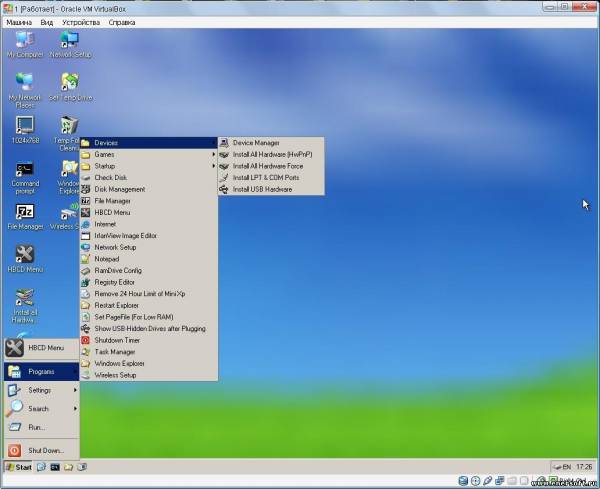Open Device Manager from Devices submenu

pos(271,143)
